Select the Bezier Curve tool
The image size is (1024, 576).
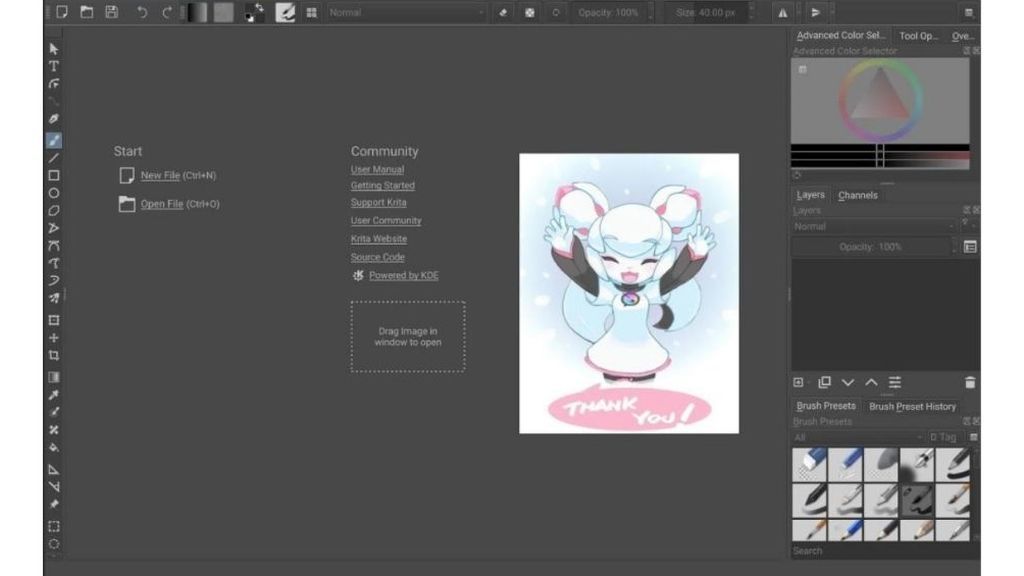point(54,246)
